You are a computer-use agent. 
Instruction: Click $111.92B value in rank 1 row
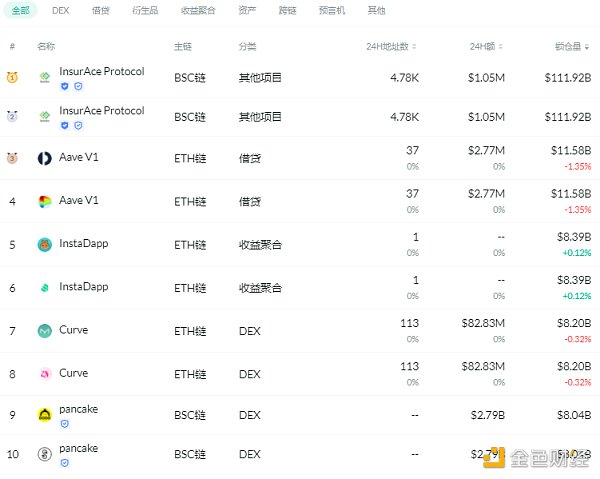point(568,78)
